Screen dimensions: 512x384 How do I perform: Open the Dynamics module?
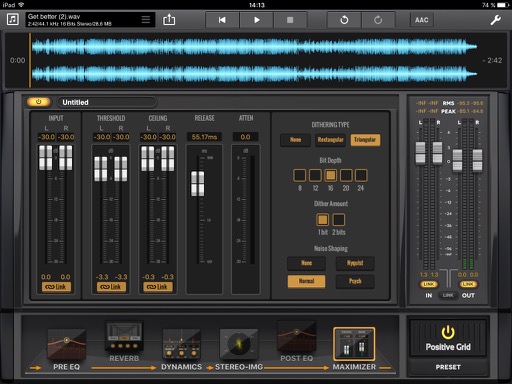(181, 349)
